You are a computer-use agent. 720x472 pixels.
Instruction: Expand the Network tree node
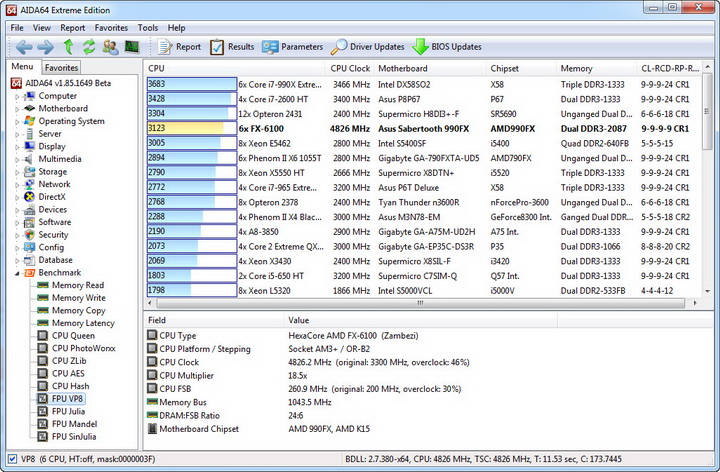[x=17, y=185]
